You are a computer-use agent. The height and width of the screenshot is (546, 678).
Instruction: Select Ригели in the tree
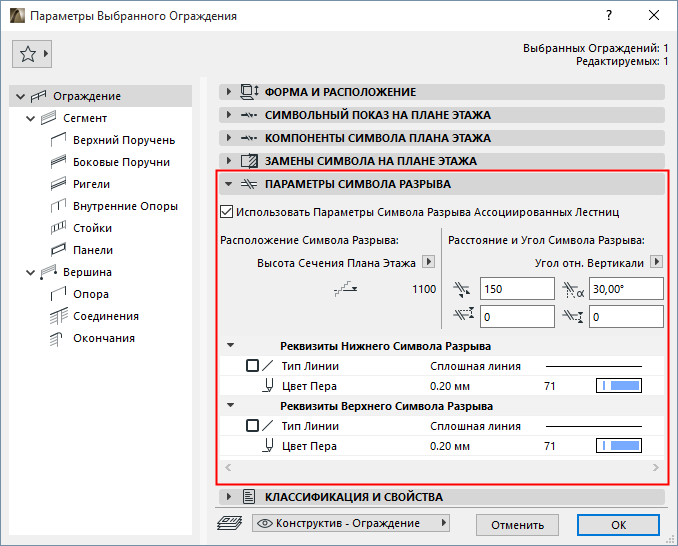91,184
